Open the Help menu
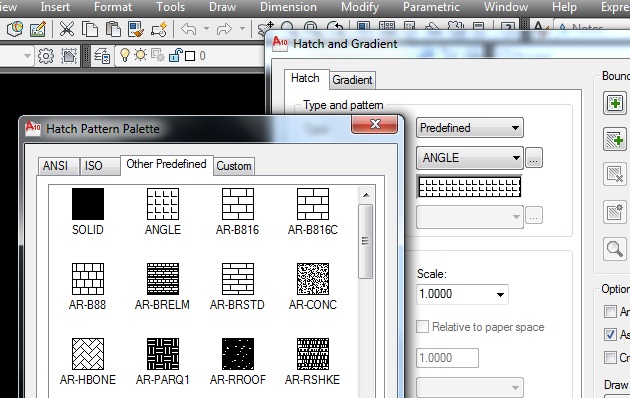This screenshot has width=630, height=398. (564, 7)
